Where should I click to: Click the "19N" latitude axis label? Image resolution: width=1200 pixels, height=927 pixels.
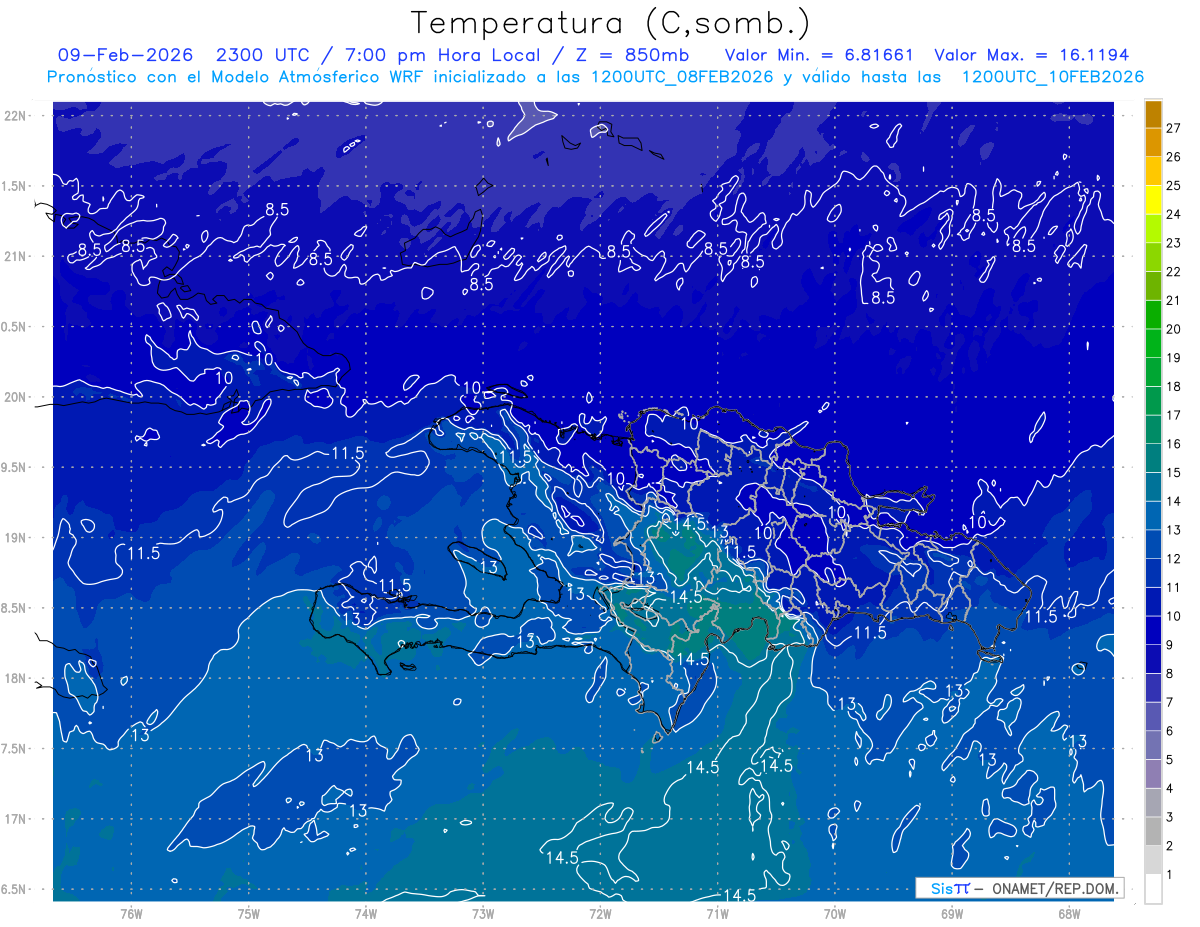point(16,537)
